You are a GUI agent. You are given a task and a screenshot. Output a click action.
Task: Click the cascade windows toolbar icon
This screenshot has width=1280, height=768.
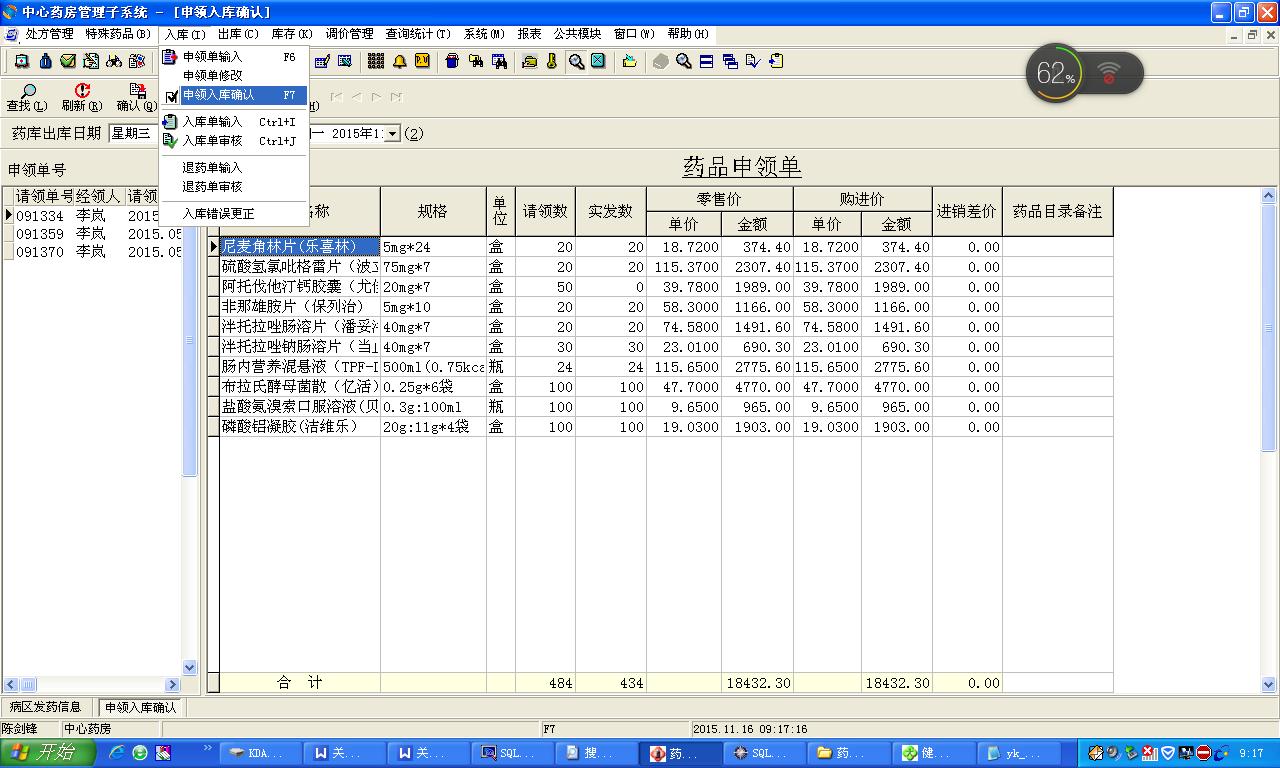click(730, 61)
